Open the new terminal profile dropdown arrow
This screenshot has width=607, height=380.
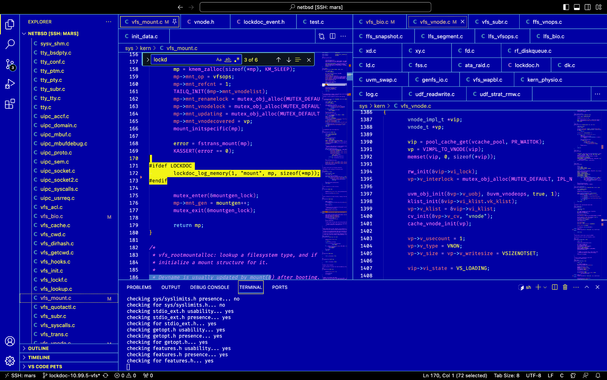(545, 287)
